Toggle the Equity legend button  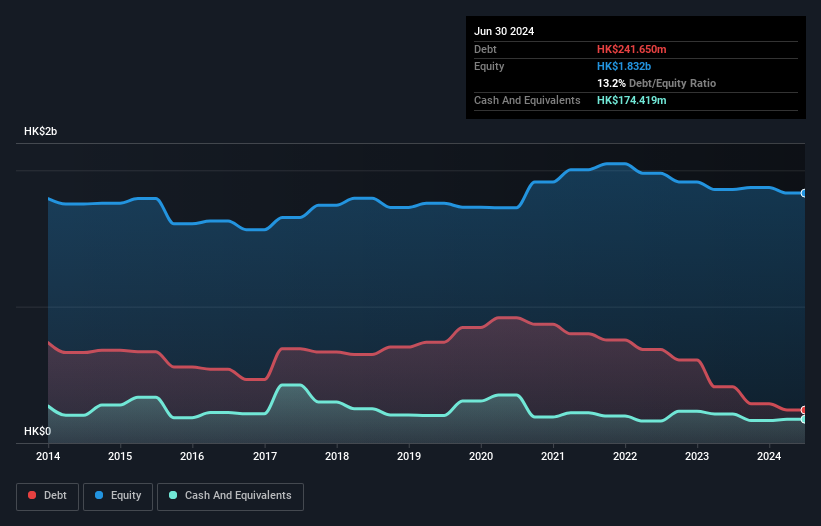[x=118, y=496]
